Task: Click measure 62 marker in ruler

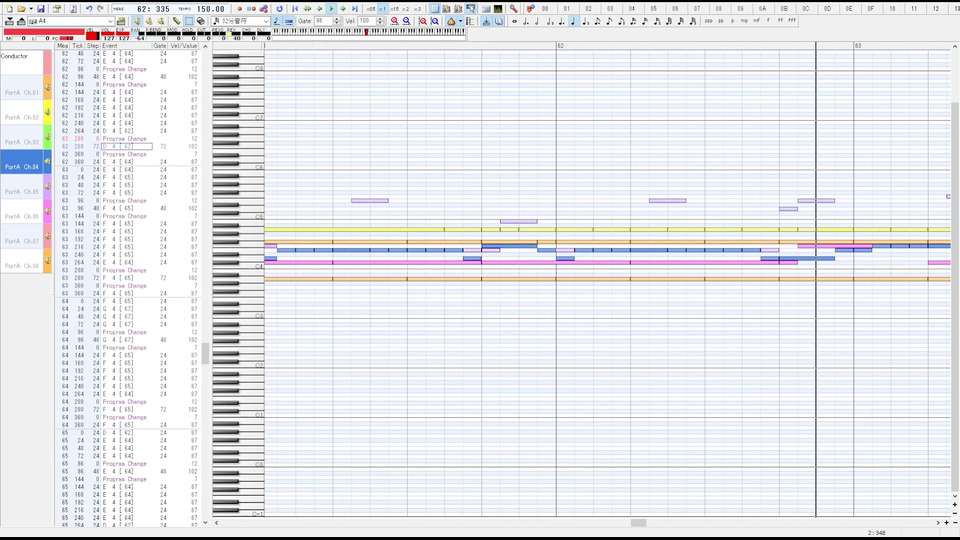Action: 560,46
